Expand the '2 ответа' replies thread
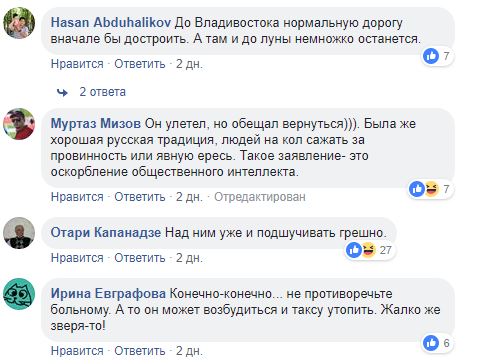 point(102,92)
